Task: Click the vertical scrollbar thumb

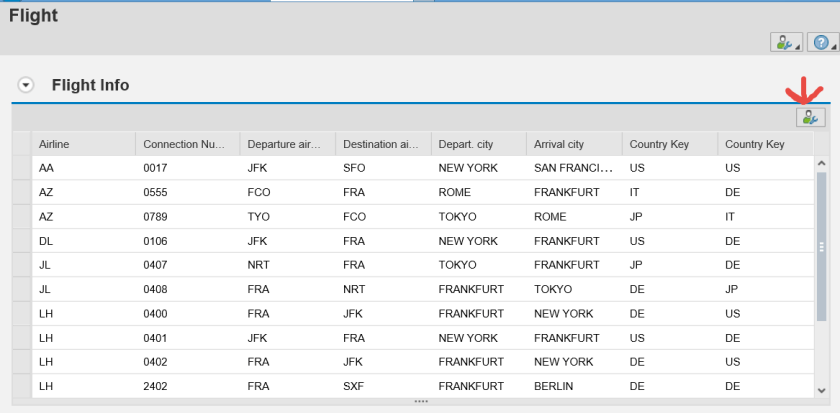Action: [x=822, y=245]
